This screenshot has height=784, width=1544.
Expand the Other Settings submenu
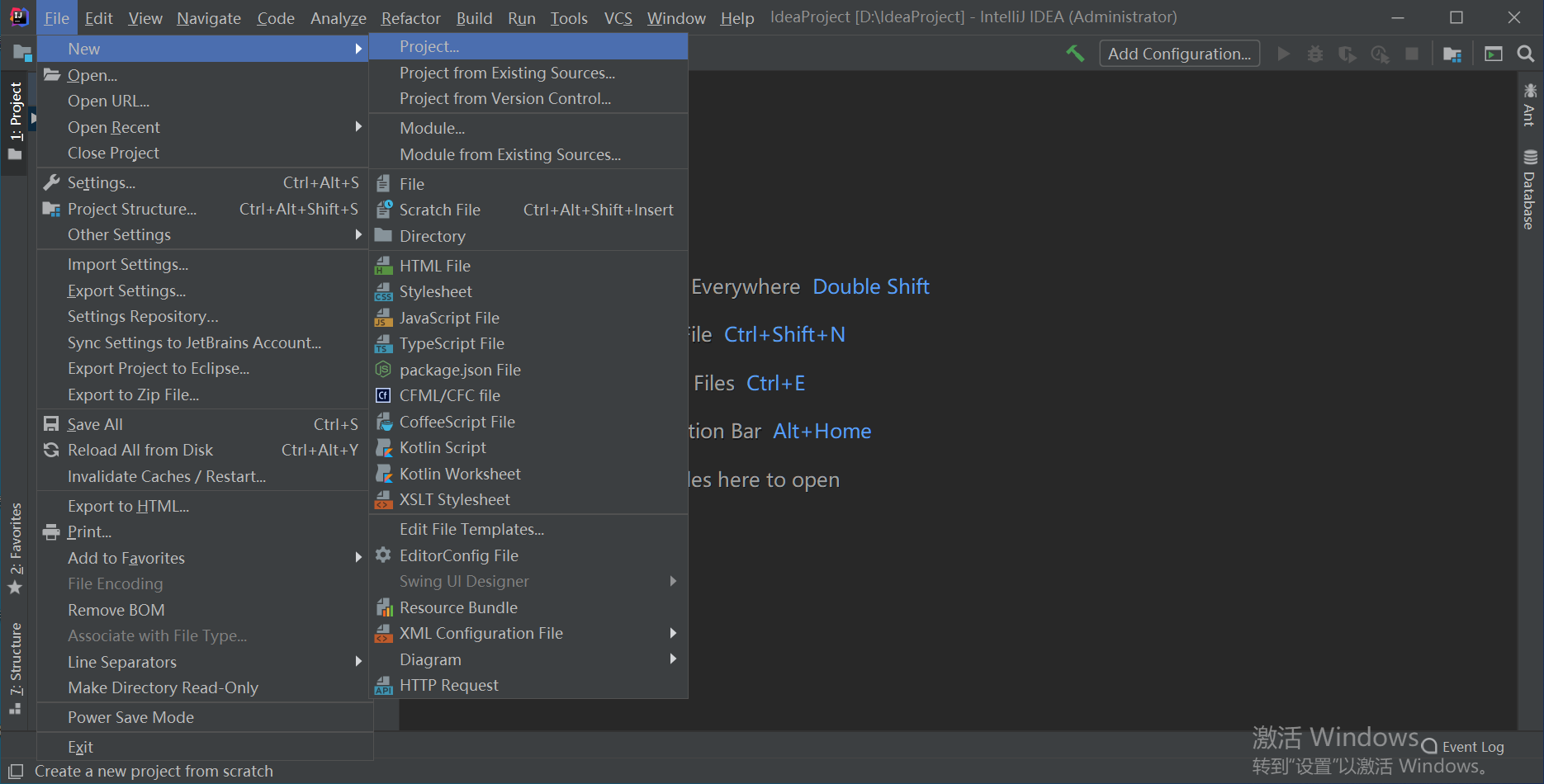pyautogui.click(x=358, y=234)
